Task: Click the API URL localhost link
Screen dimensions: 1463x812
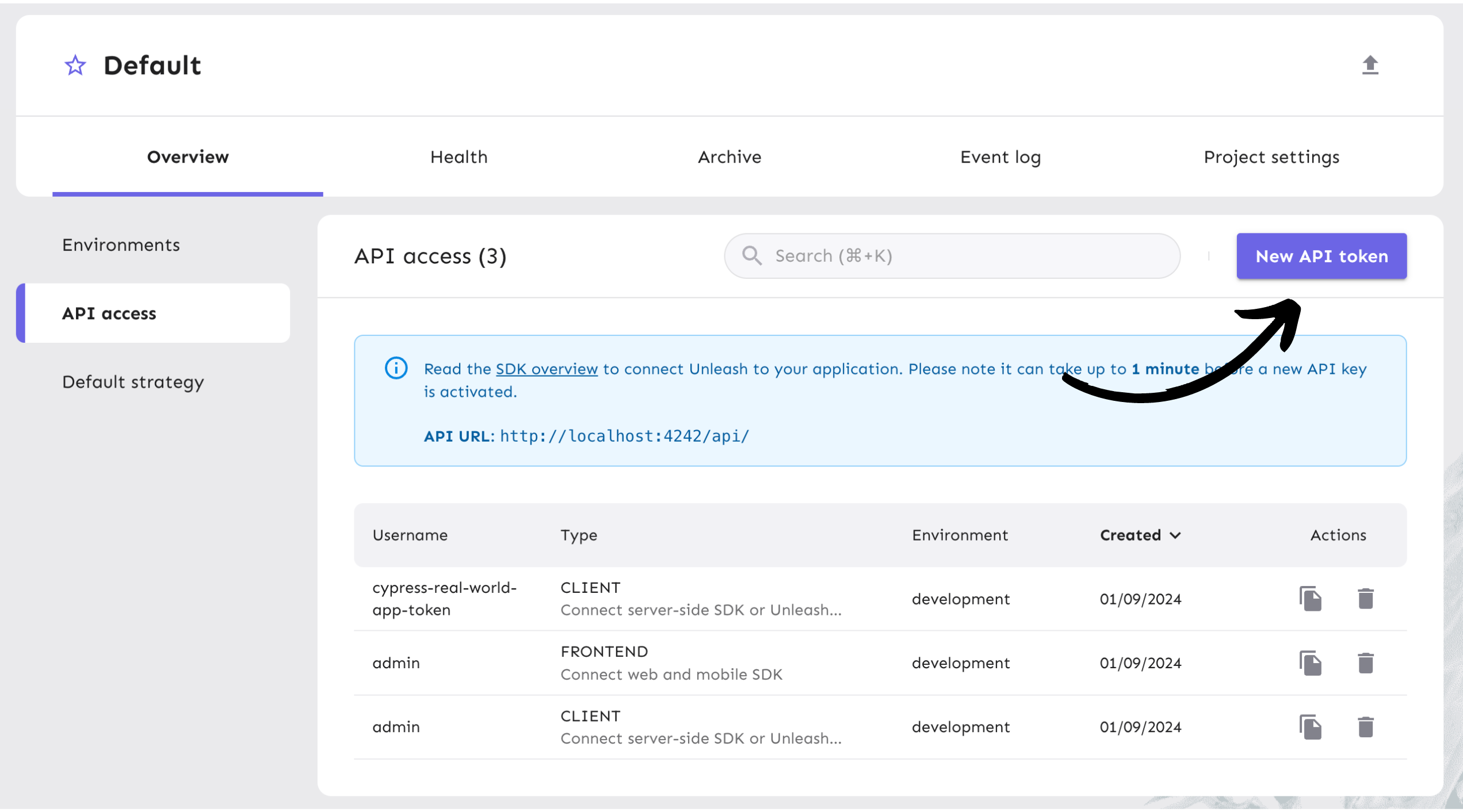Action: tap(625, 435)
